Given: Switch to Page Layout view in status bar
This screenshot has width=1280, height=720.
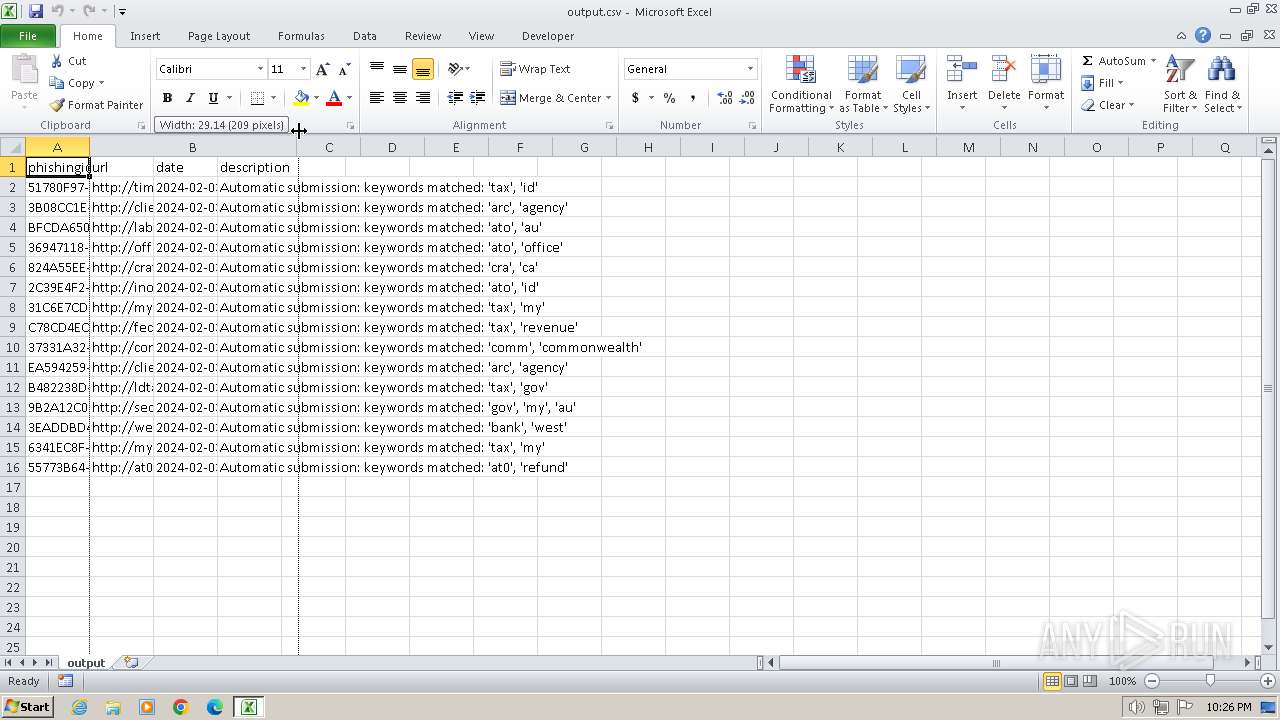Looking at the screenshot, I should coord(1071,681).
